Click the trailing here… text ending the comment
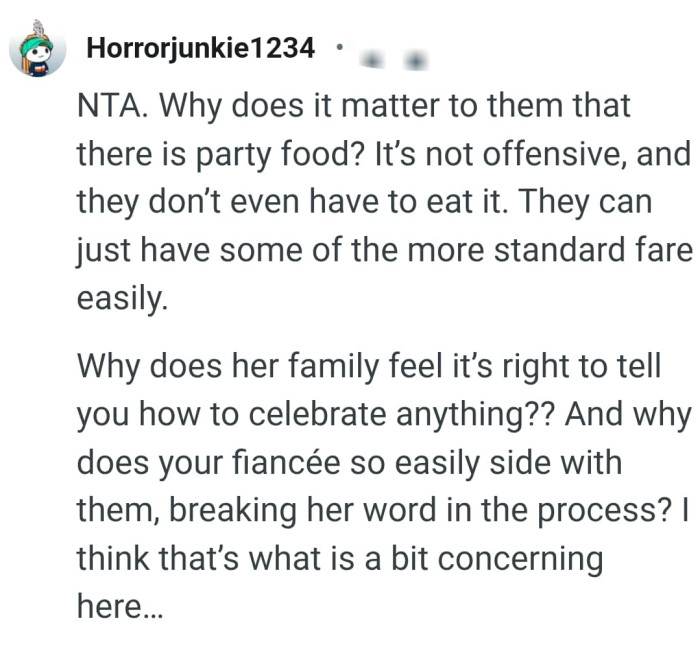Viewport: 700px width, 647px height. 110,606
